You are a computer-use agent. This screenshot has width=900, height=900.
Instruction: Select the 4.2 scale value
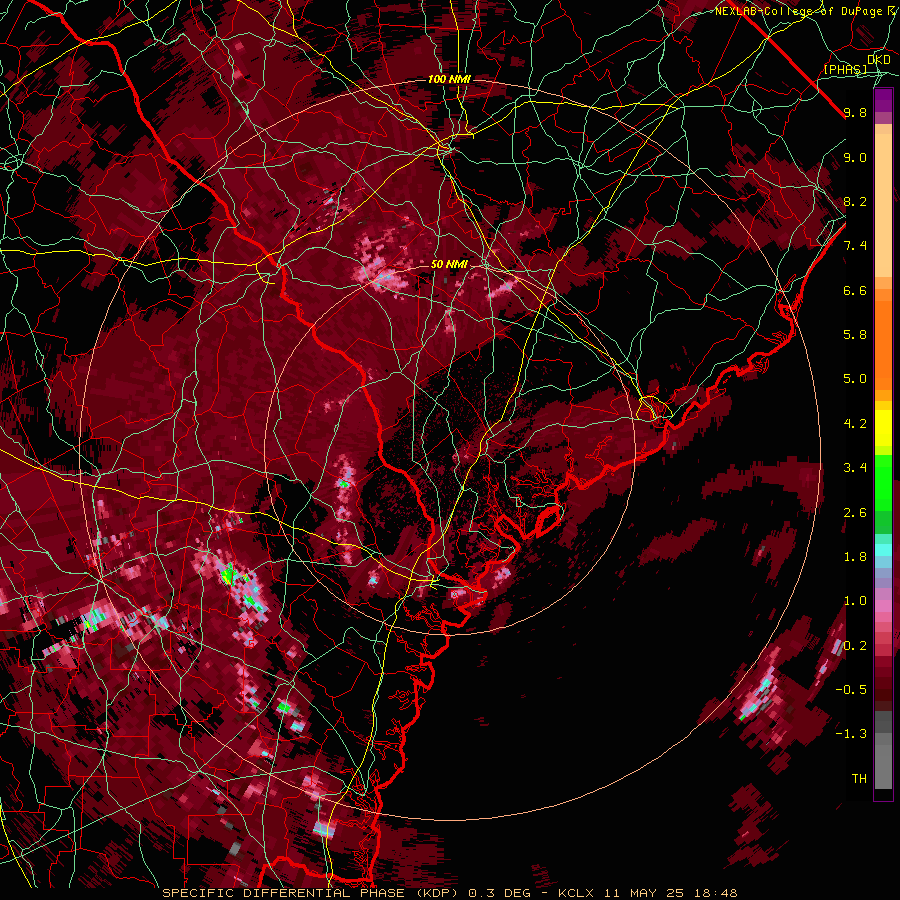click(x=855, y=424)
